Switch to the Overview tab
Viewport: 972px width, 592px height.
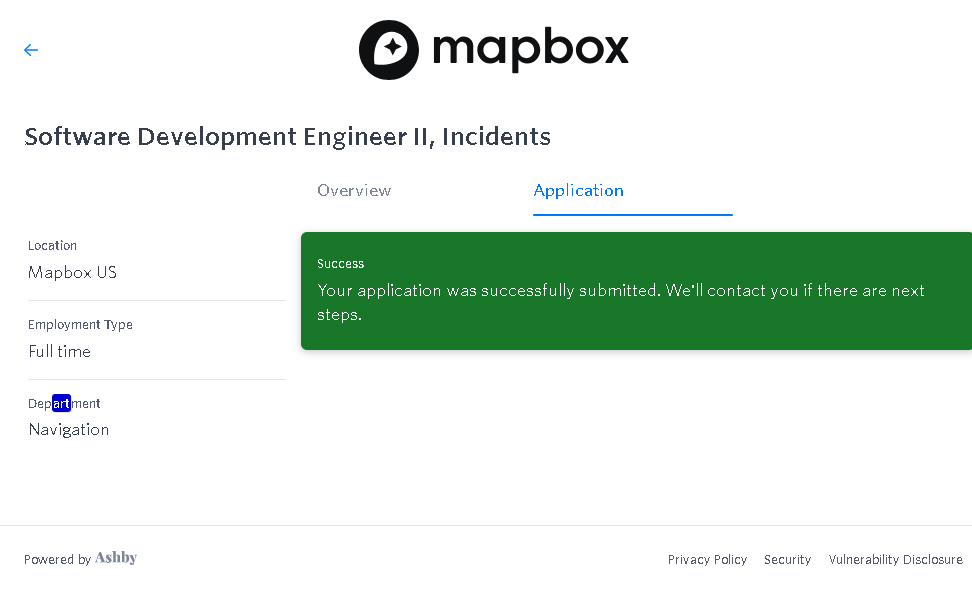tap(354, 190)
